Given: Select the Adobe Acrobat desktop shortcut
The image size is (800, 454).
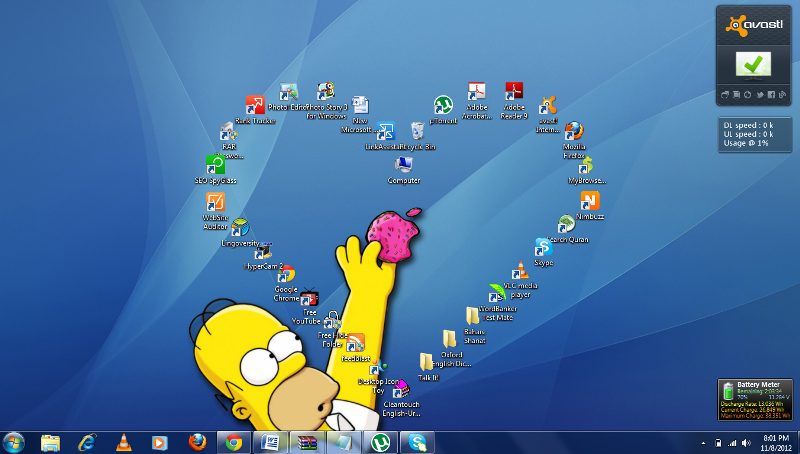Looking at the screenshot, I should [x=477, y=100].
